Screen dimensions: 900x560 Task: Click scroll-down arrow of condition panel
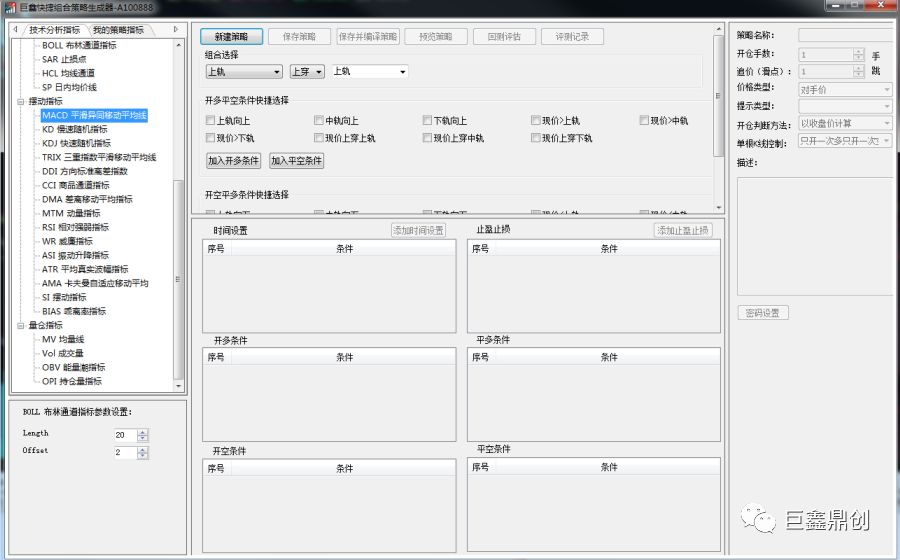(719, 208)
